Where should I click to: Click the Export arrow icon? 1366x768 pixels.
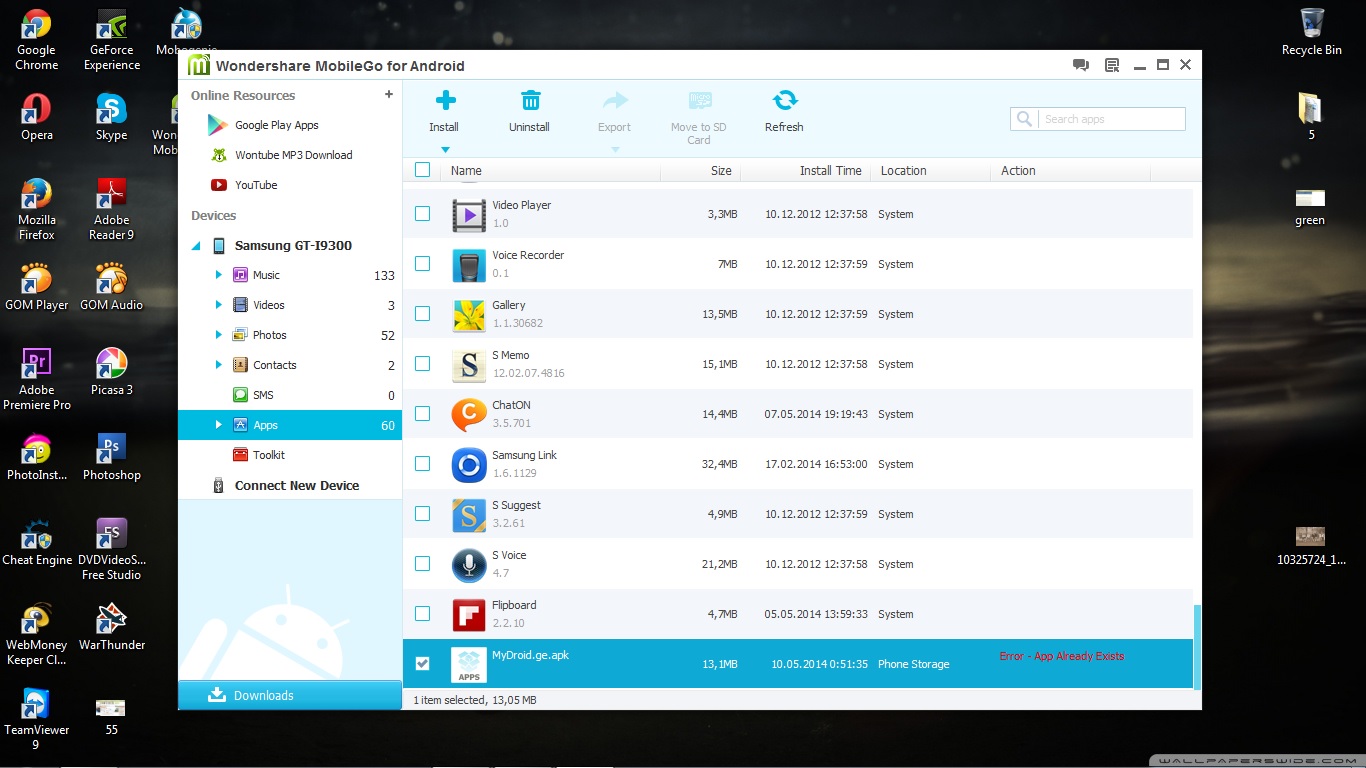click(615, 100)
